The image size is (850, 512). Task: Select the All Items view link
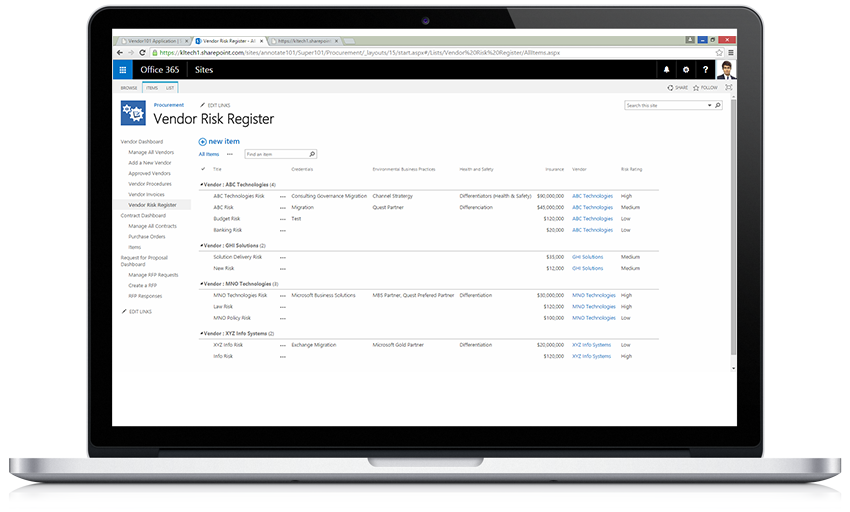coord(209,154)
